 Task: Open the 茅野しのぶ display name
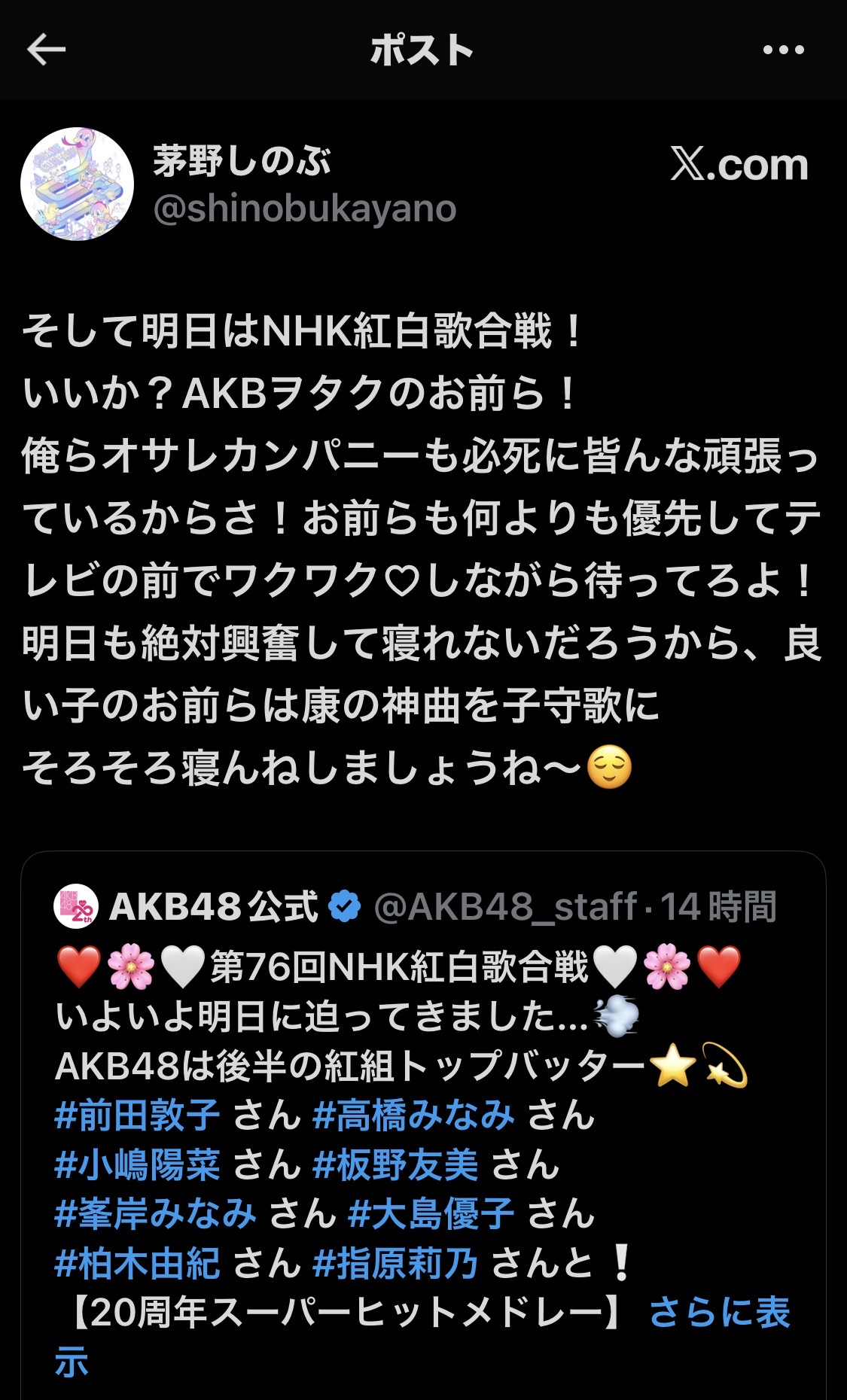tap(242, 160)
